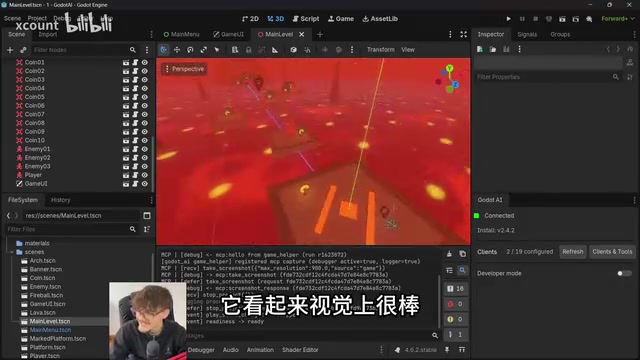
Task: Open the Shader Editor bottom panel
Action: tap(300, 350)
